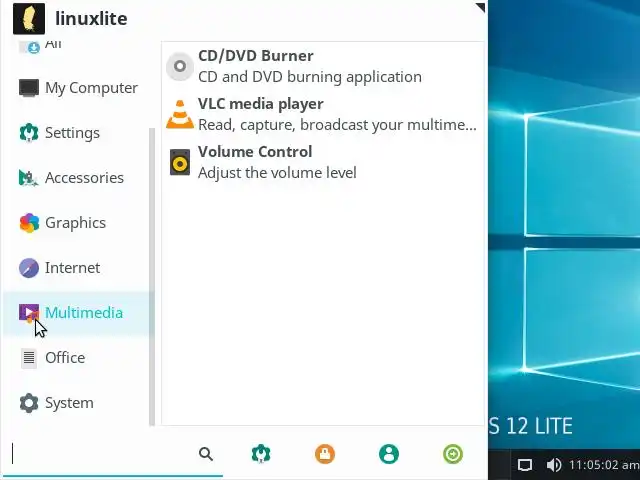
Task: Click the System gear icon
Action: pos(29,403)
